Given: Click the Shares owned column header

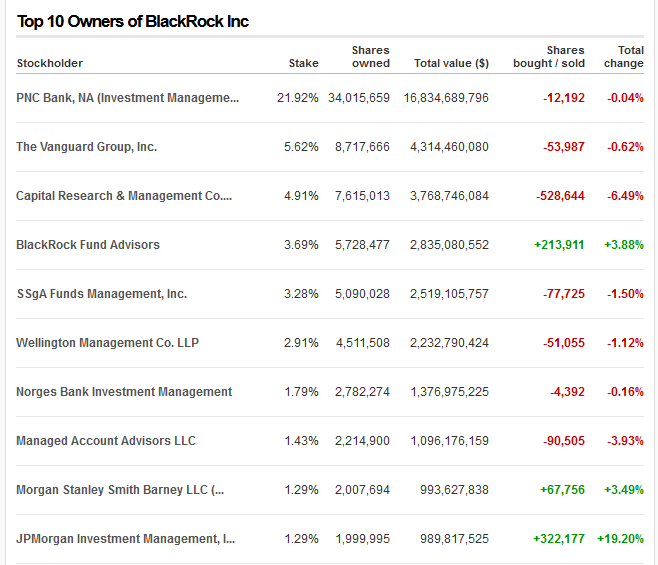Looking at the screenshot, I should [x=370, y=57].
